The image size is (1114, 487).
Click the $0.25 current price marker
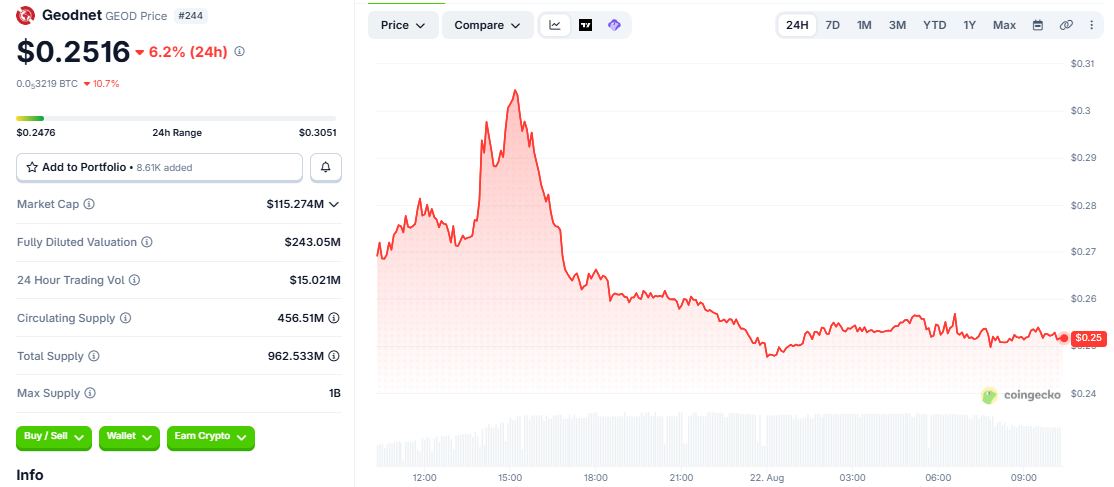(1087, 338)
